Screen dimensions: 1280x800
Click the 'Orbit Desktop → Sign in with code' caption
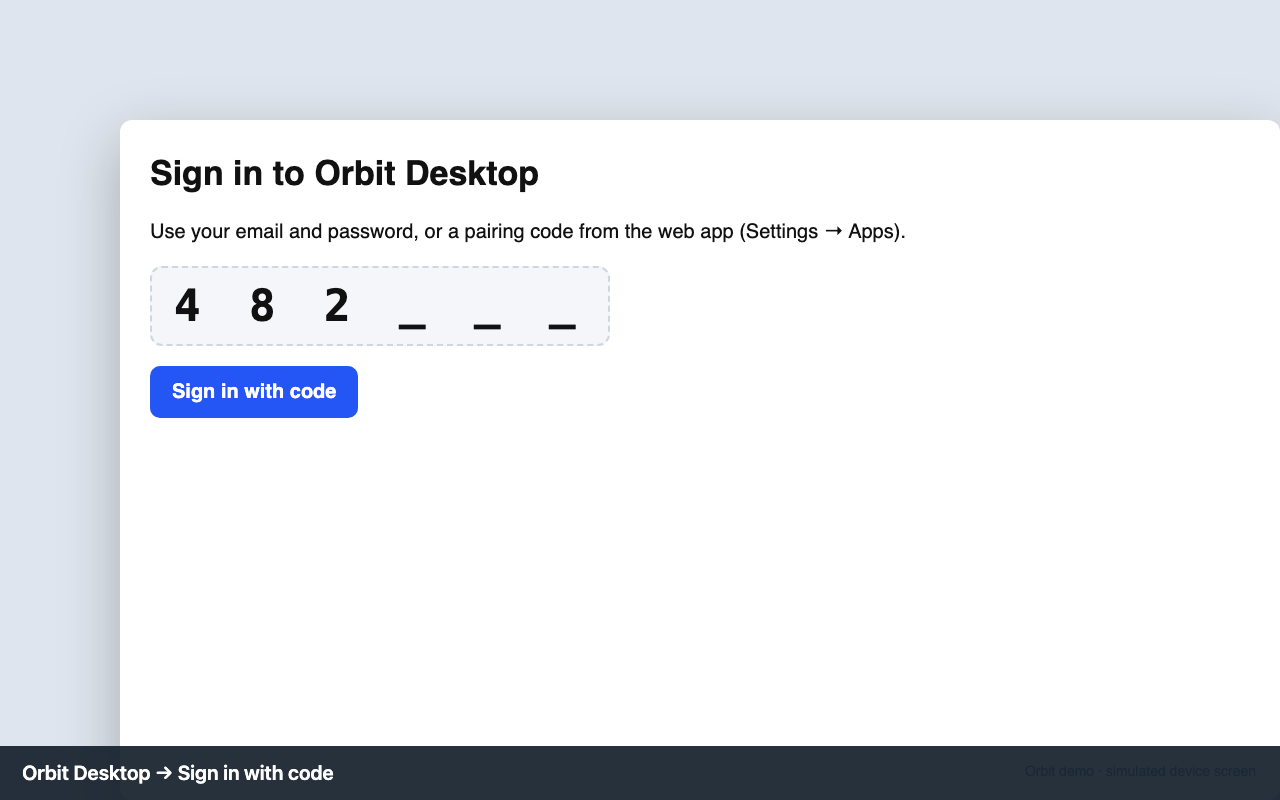178,773
